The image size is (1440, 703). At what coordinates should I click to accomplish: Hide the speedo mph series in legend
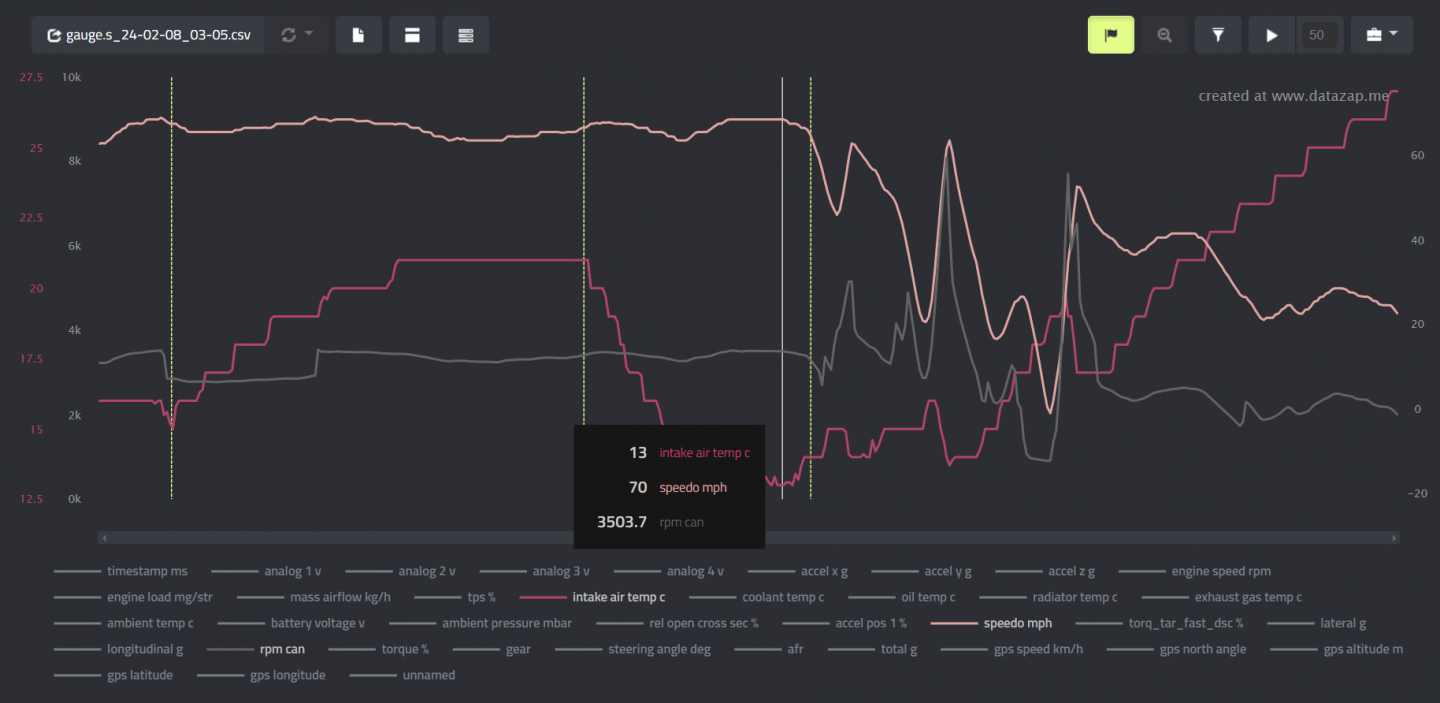[1017, 623]
